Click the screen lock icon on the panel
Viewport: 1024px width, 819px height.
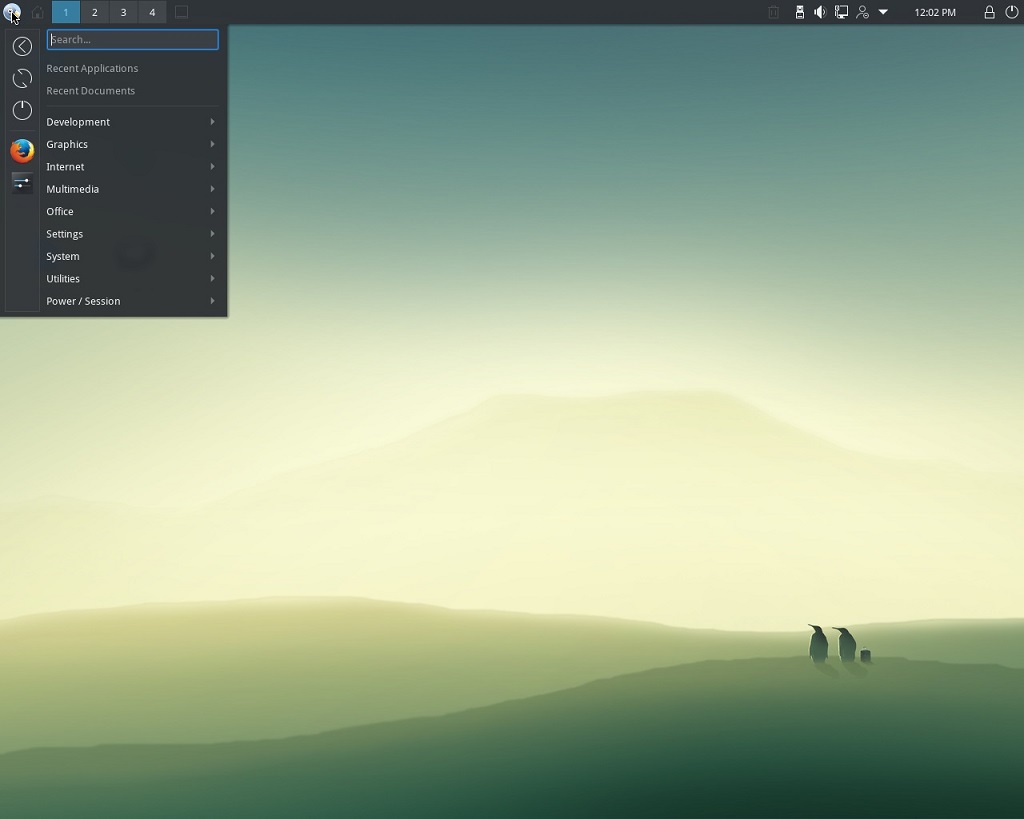tap(988, 12)
